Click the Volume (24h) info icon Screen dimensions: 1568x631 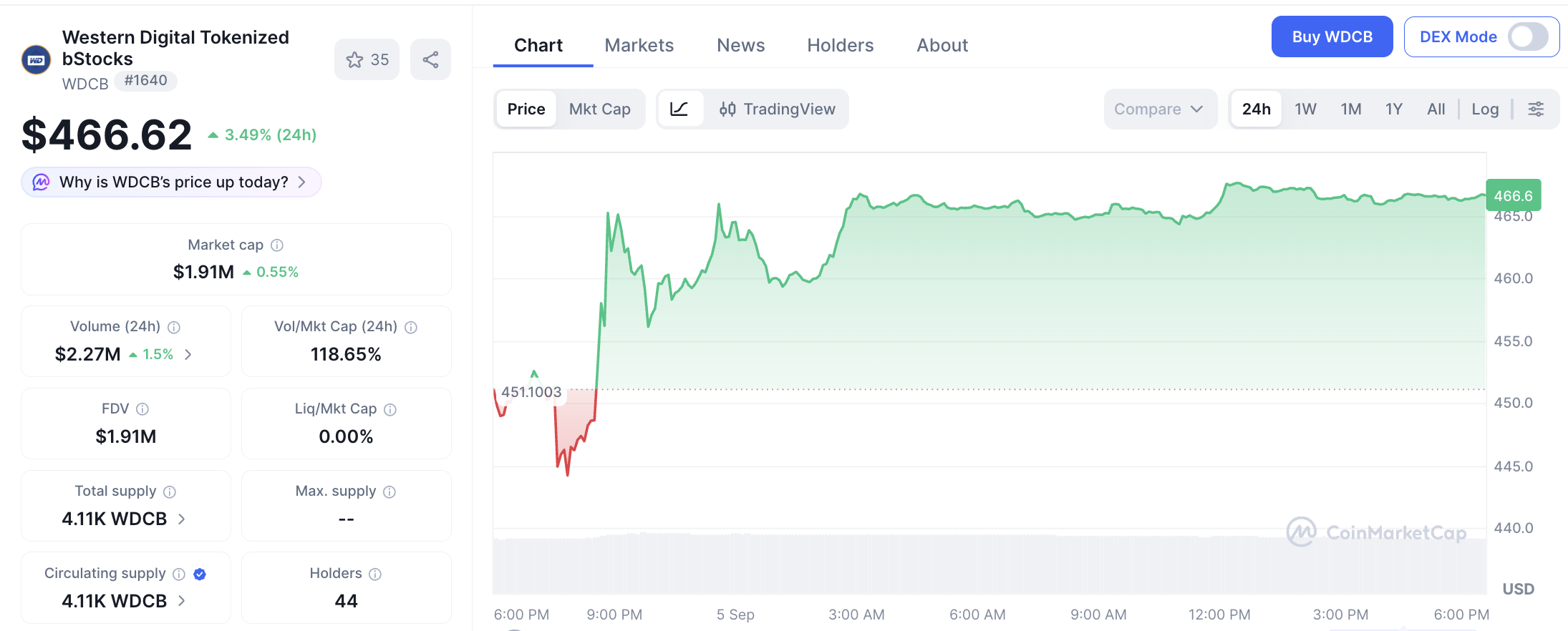(174, 327)
